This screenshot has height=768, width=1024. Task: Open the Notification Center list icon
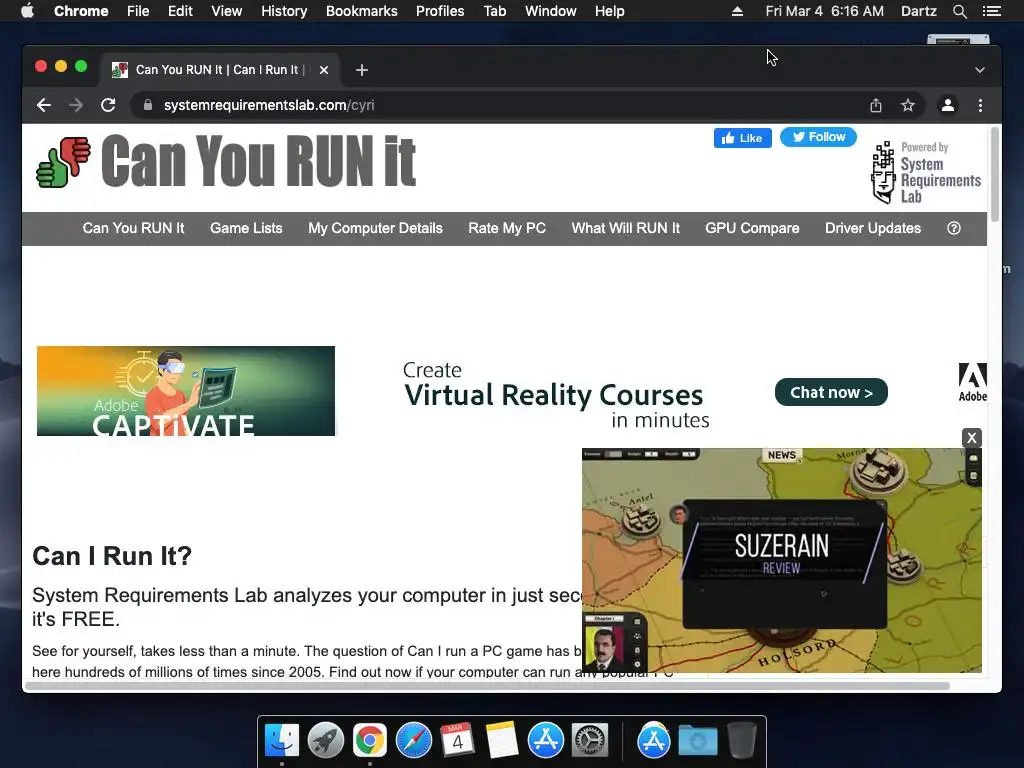click(x=991, y=11)
